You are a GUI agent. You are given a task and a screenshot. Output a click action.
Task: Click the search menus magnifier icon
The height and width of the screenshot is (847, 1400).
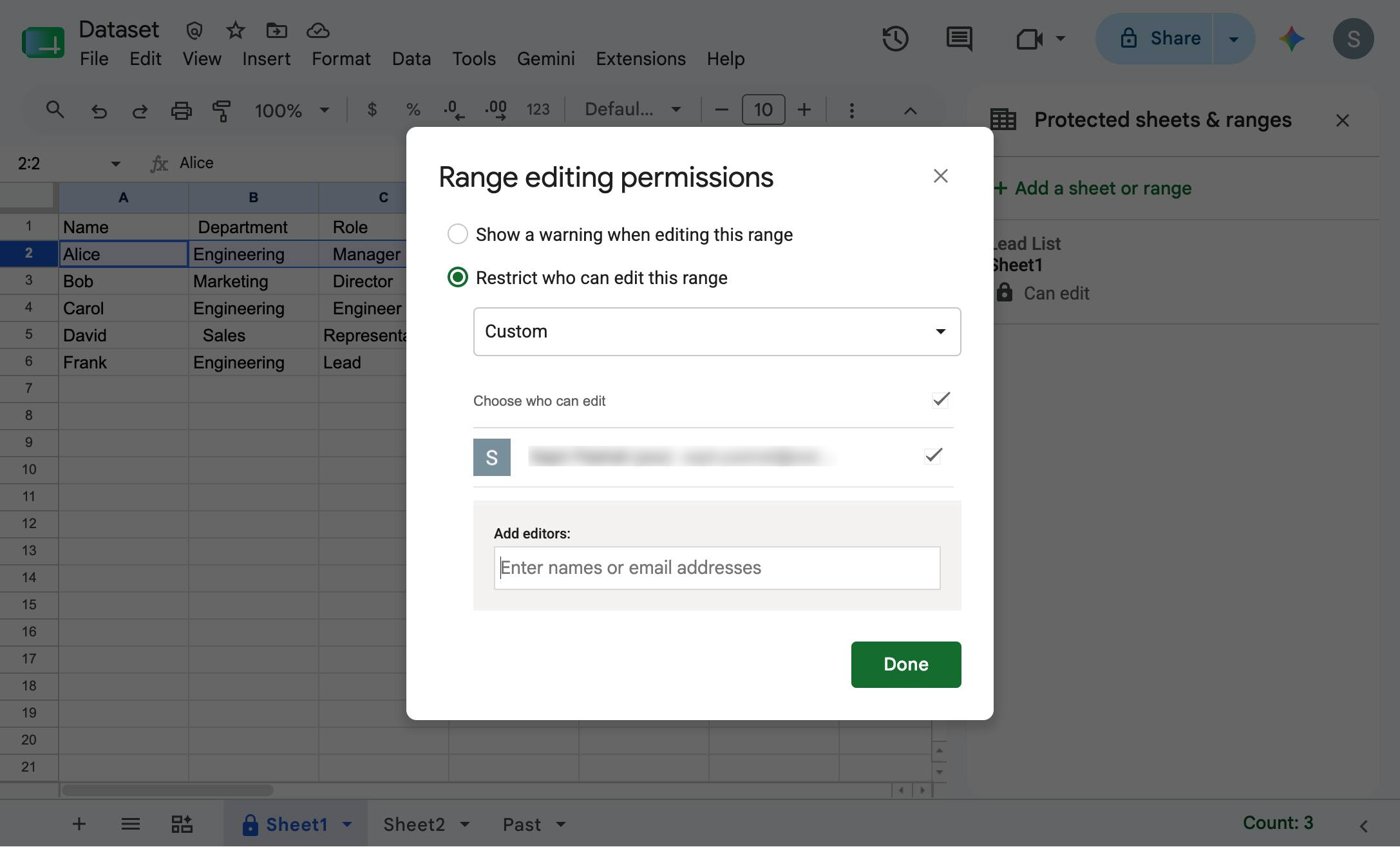55,110
